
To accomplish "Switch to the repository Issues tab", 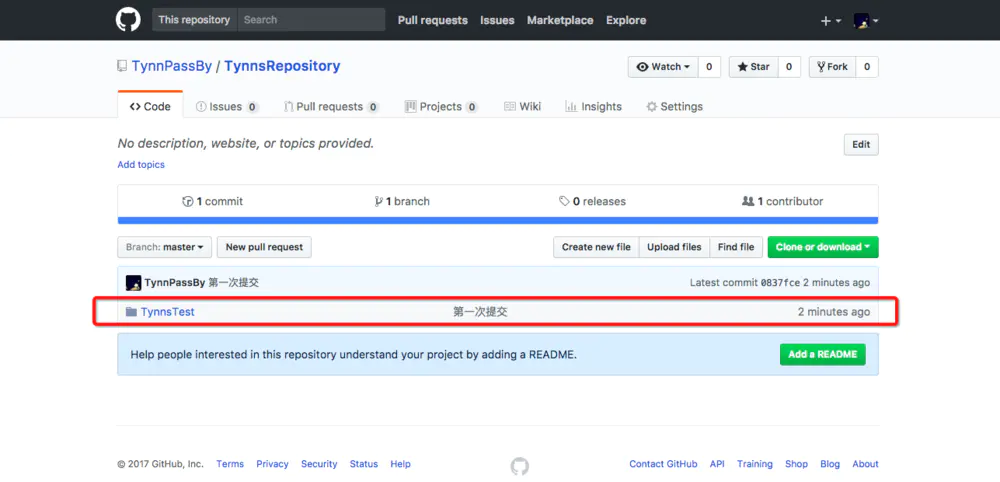I will pos(227,106).
